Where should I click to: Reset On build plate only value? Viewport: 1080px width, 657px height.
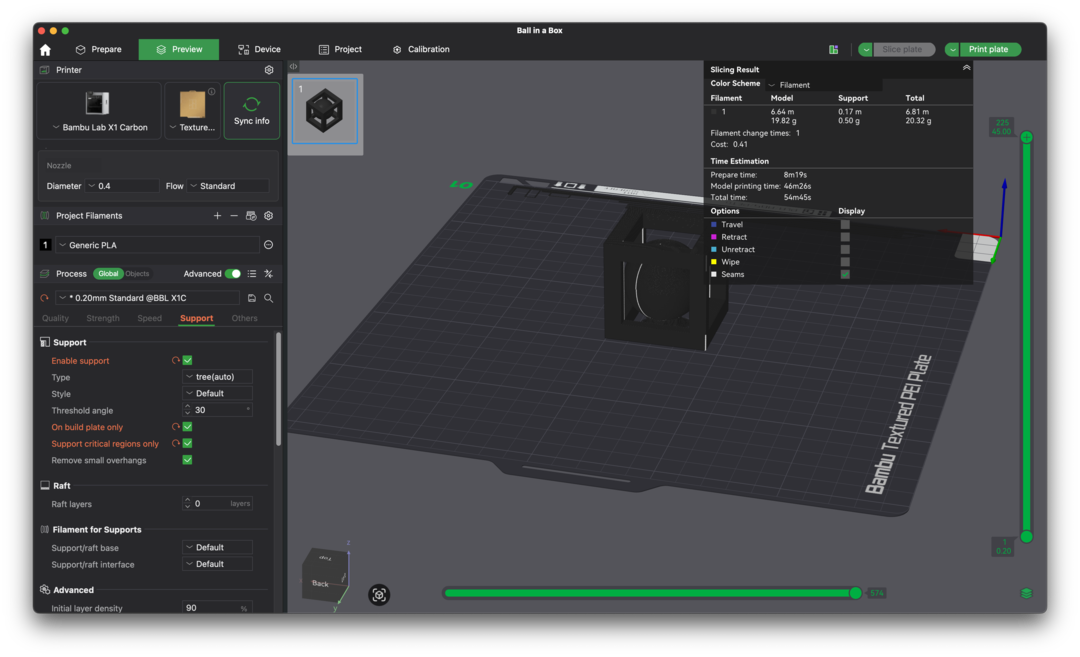pyautogui.click(x=176, y=427)
